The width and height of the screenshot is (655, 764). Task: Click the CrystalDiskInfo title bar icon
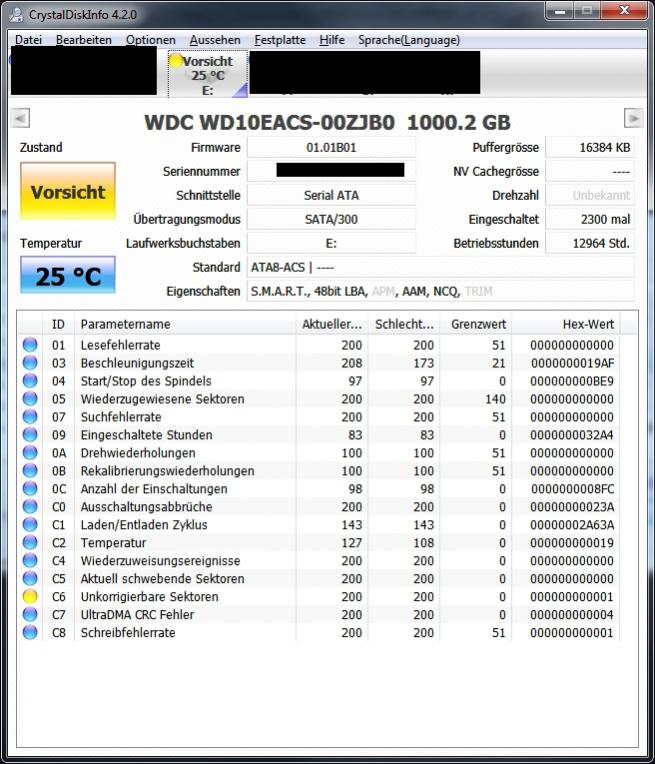[x=17, y=15]
